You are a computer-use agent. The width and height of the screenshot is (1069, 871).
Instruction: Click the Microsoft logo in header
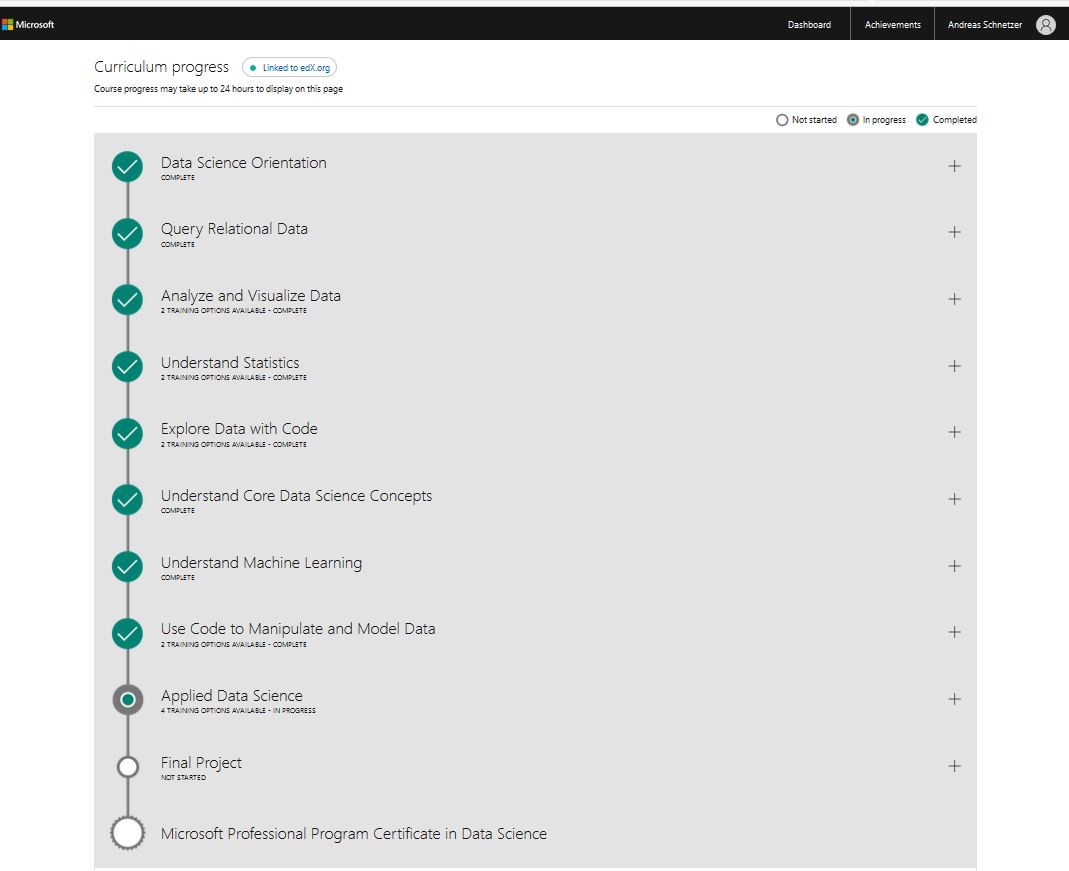pyautogui.click(x=28, y=25)
